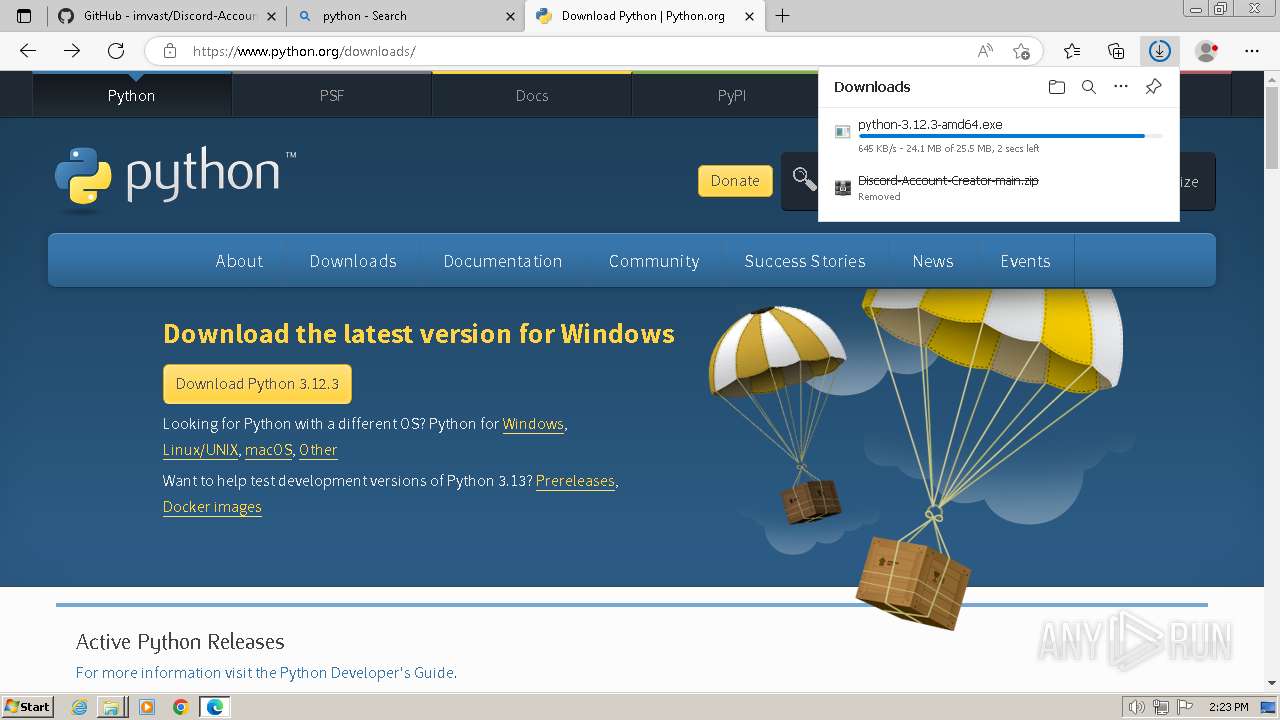This screenshot has height=720, width=1280.
Task: Open the tab actions menu icon
Action: click(x=24, y=16)
